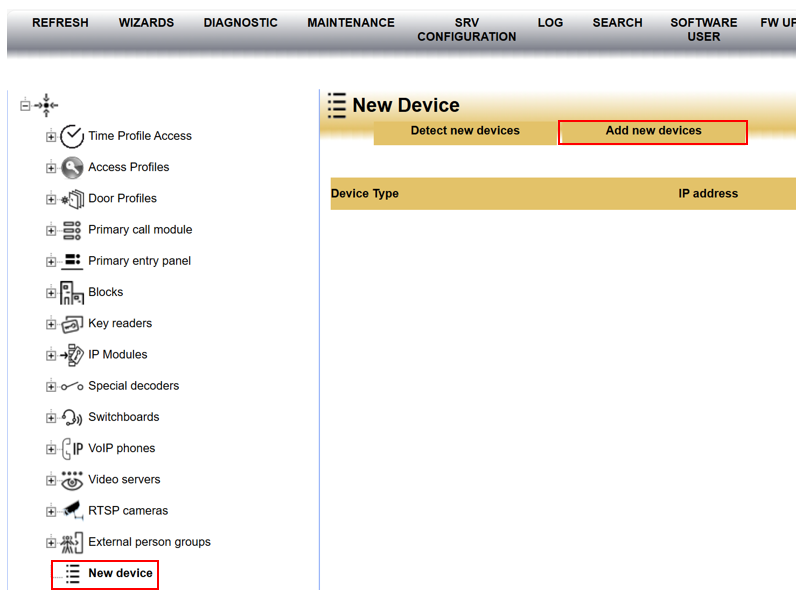Click the list icon beside New Device heading
The height and width of the screenshot is (597, 803).
(337, 105)
